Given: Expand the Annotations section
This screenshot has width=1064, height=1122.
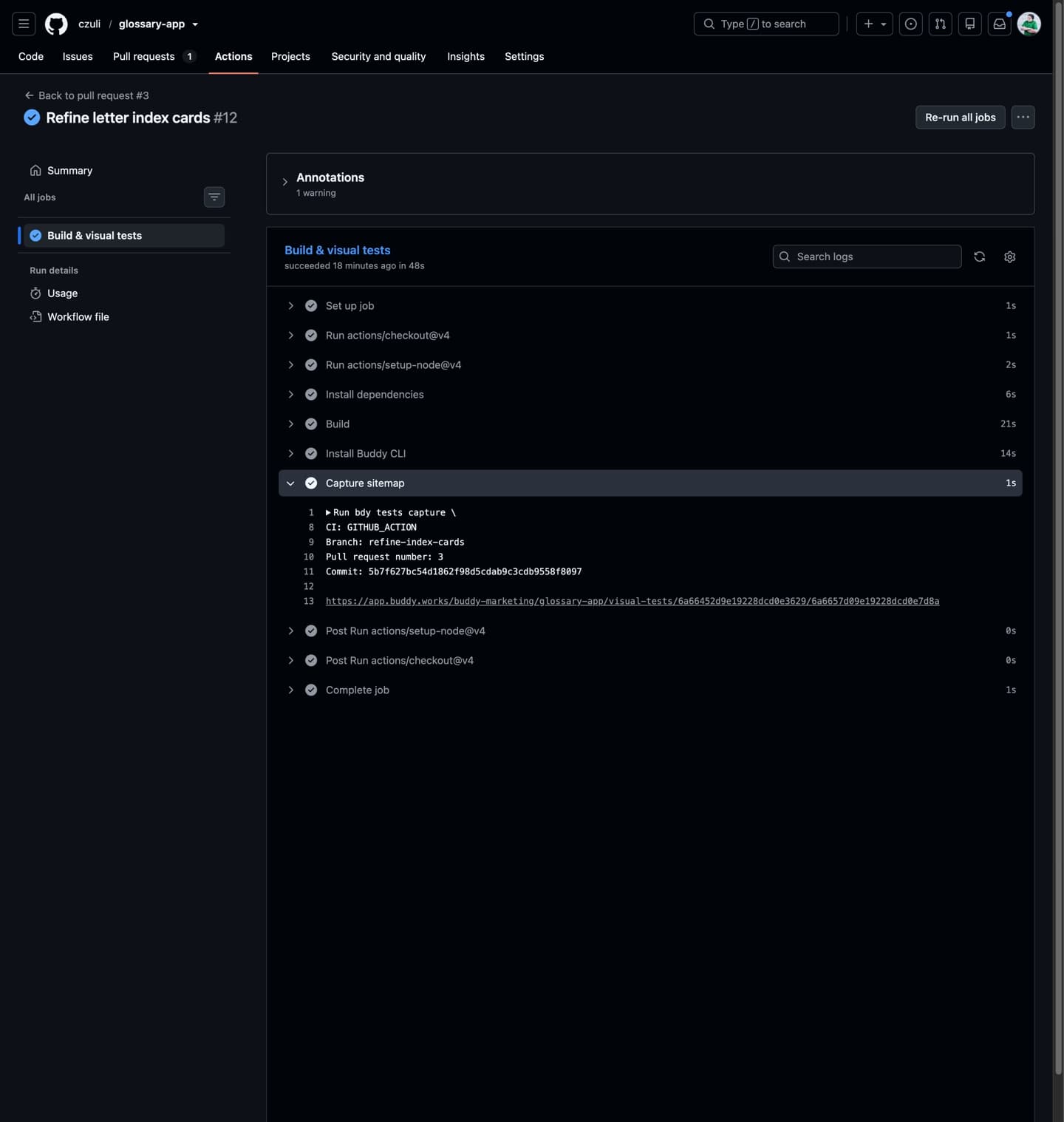Looking at the screenshot, I should click(284, 182).
